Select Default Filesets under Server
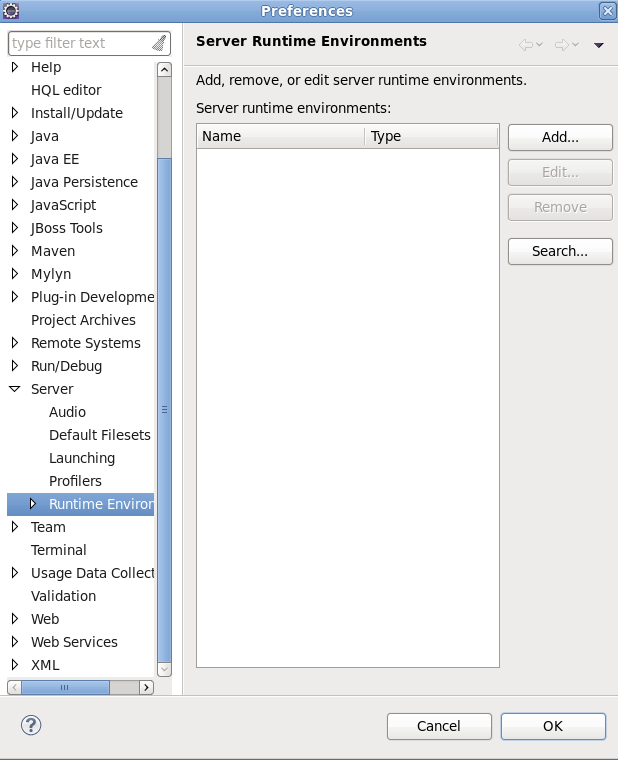The width and height of the screenshot is (618, 760). pos(99,435)
